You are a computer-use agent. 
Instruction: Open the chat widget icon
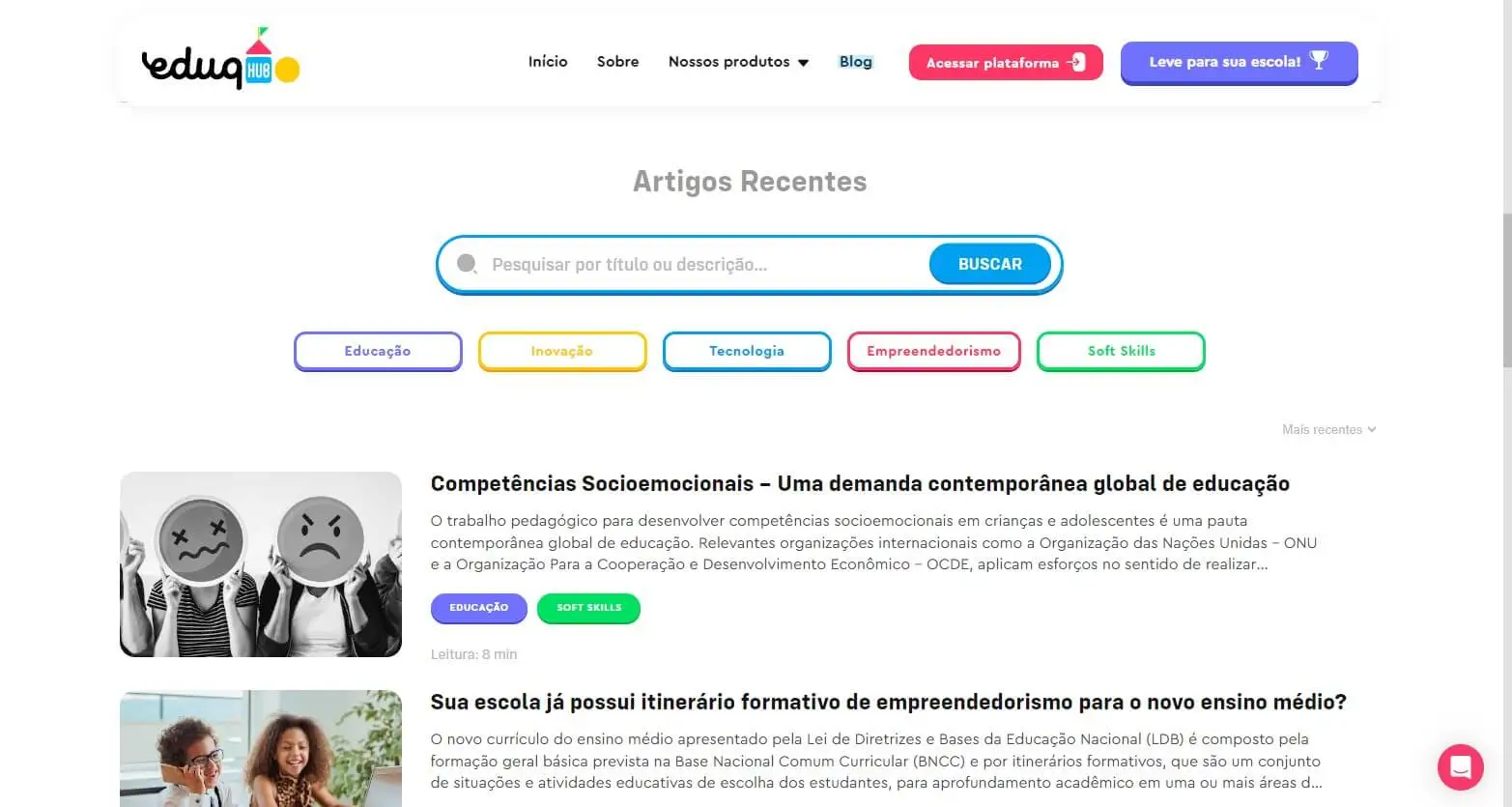pyautogui.click(x=1460, y=767)
